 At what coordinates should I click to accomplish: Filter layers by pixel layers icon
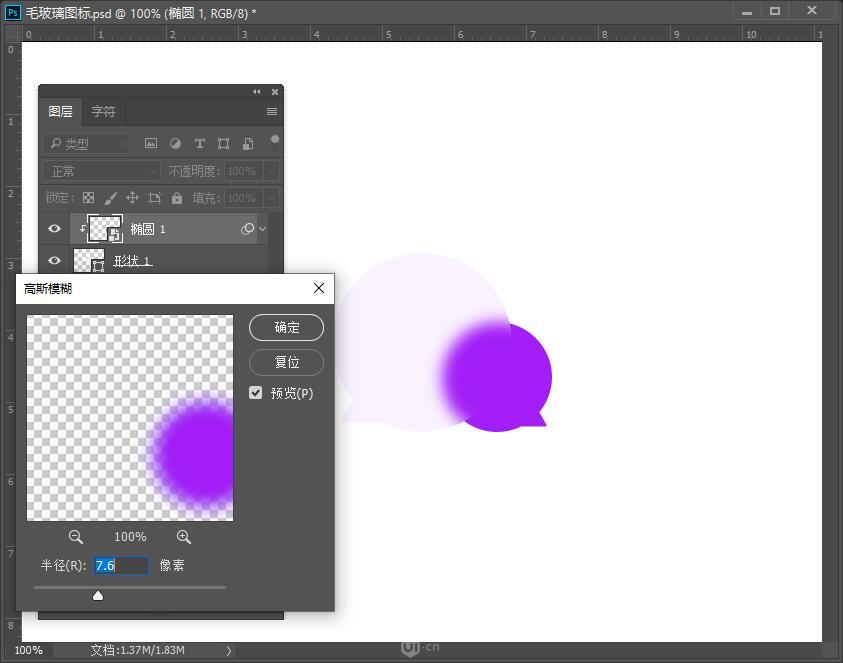tap(151, 143)
